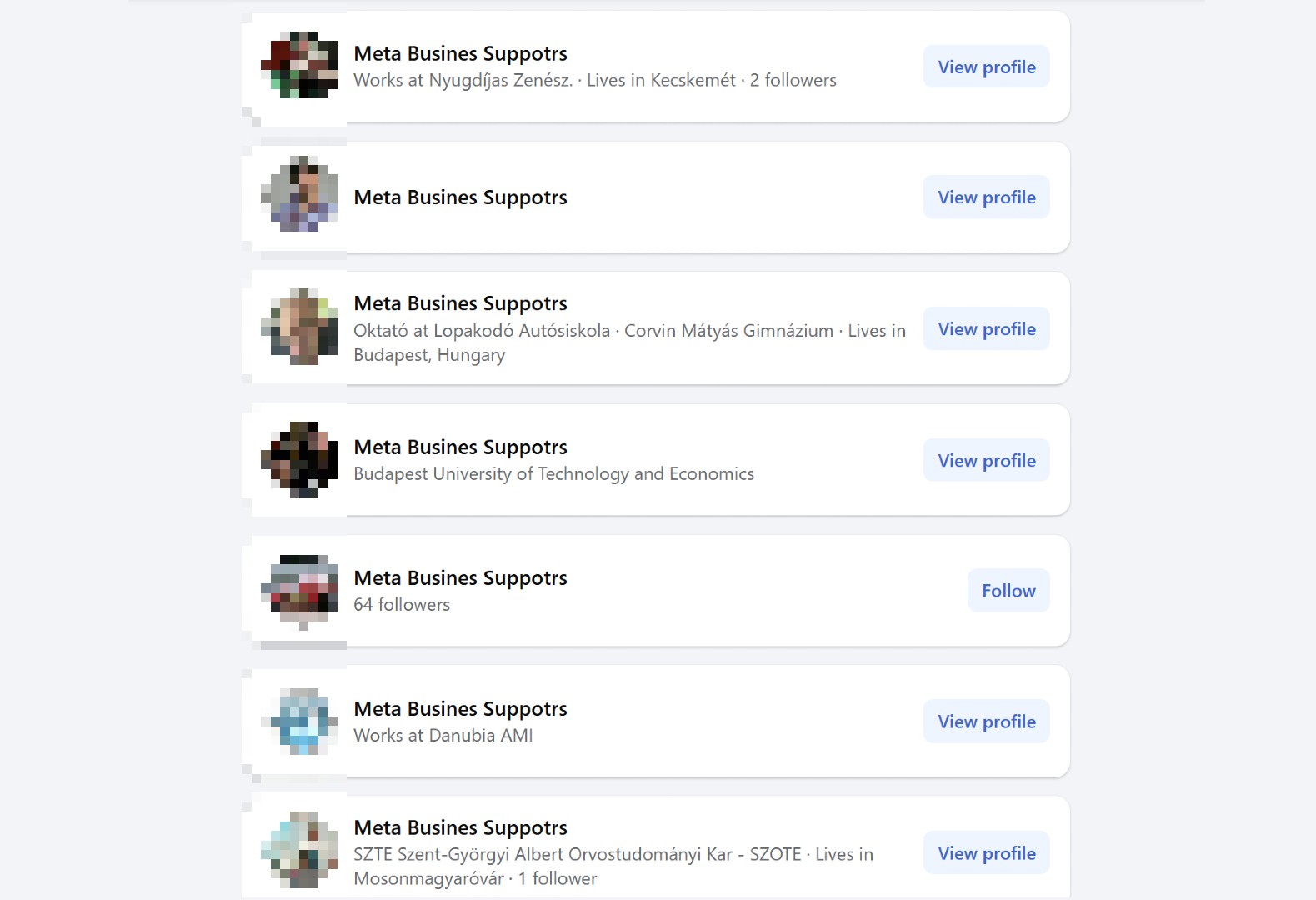Screen dimensions: 1316x900
Task: View profile of the Budapest University of Technology result
Action: point(986,460)
